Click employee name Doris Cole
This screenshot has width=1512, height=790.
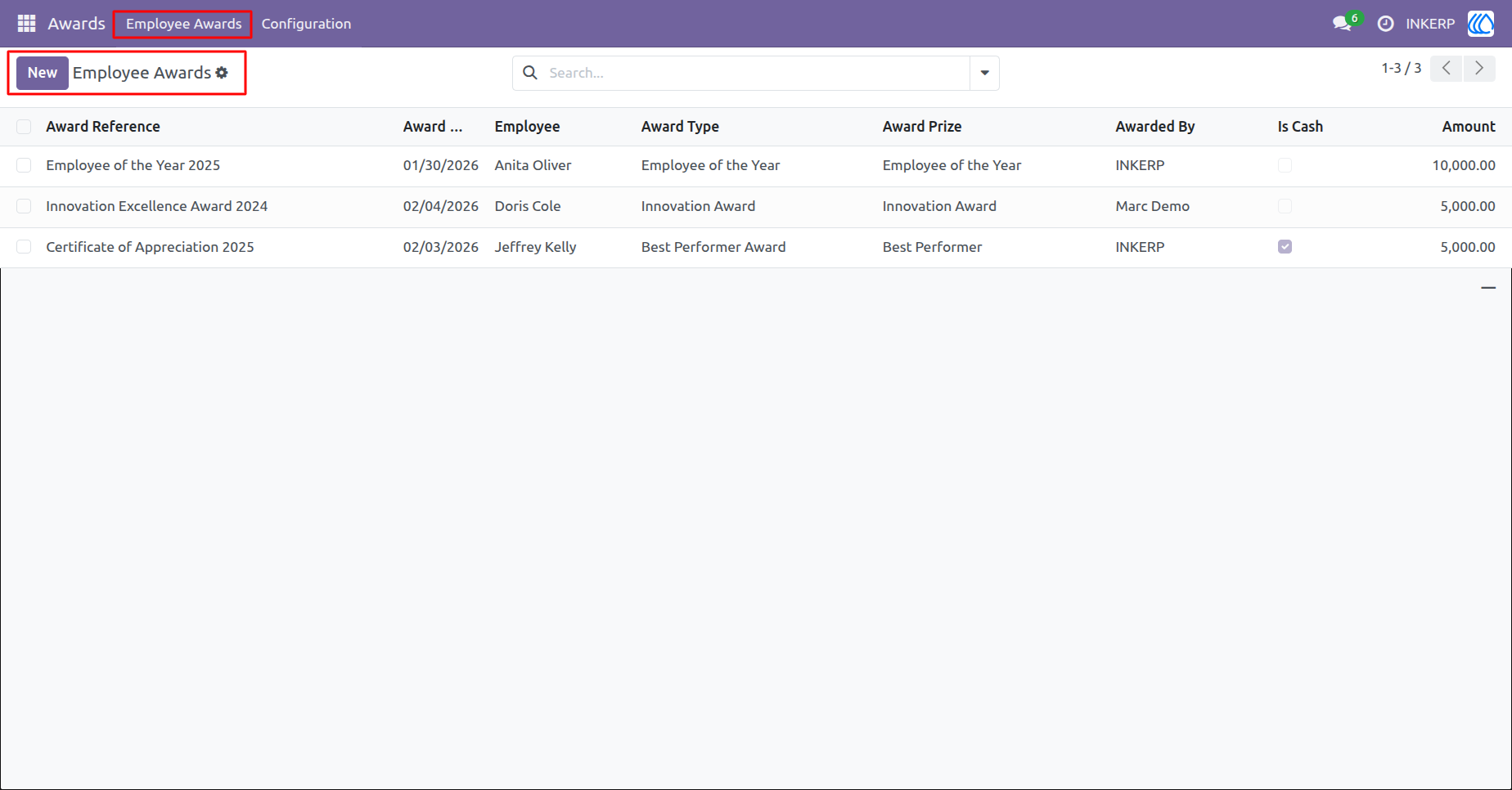pos(528,206)
